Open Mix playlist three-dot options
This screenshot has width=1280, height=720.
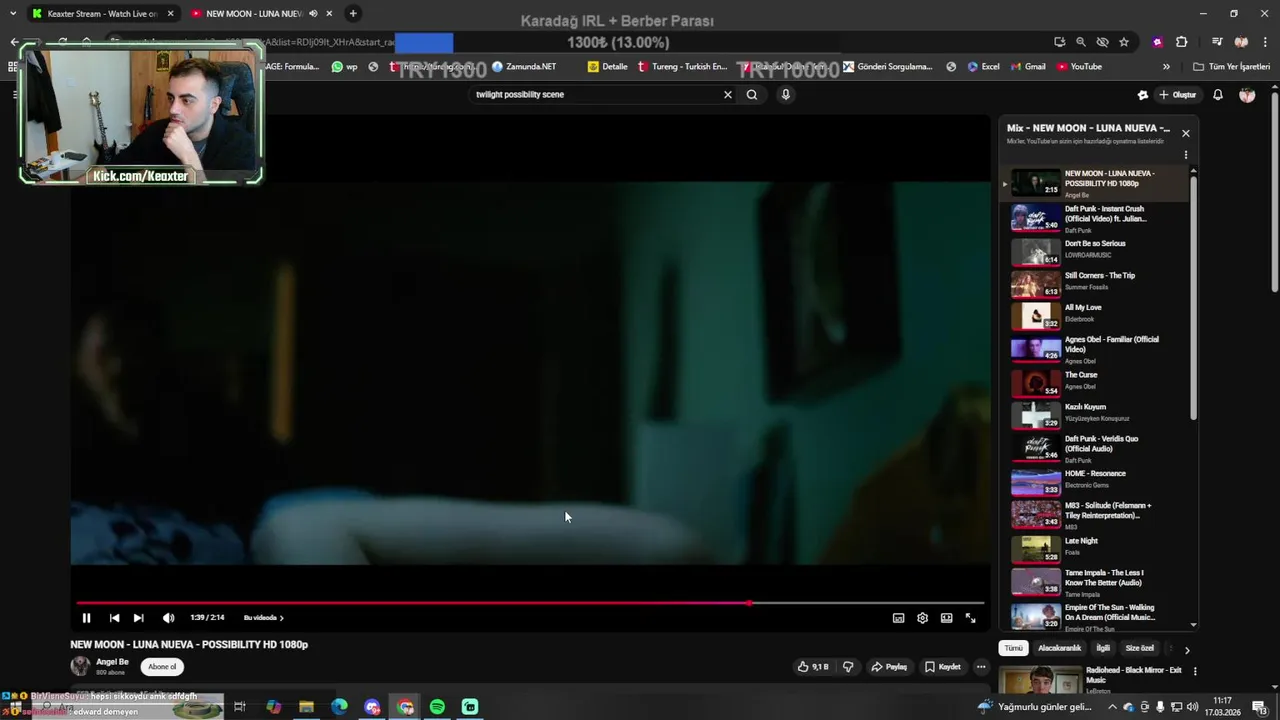tap(1186, 155)
